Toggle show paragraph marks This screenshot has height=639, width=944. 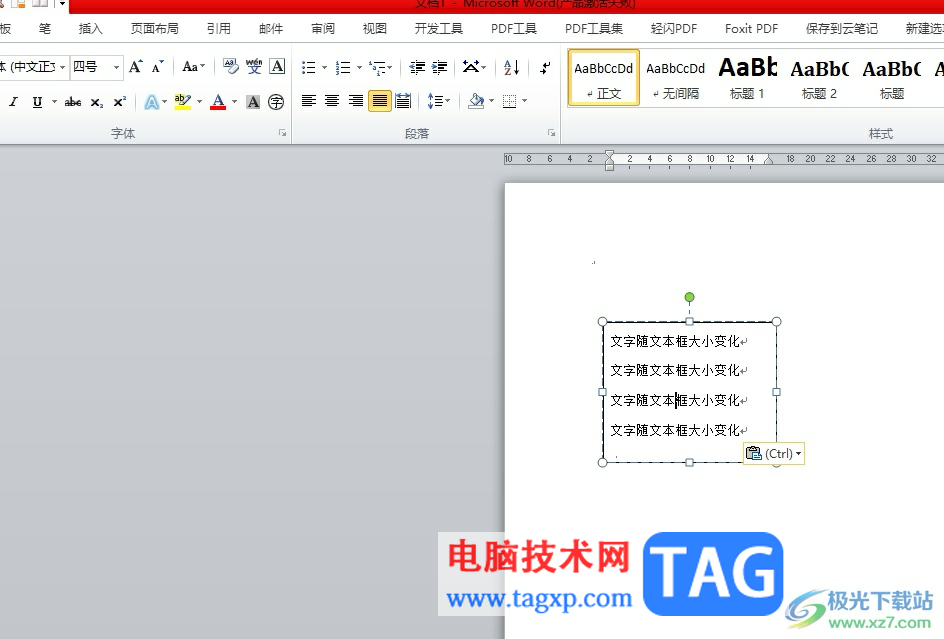(545, 67)
